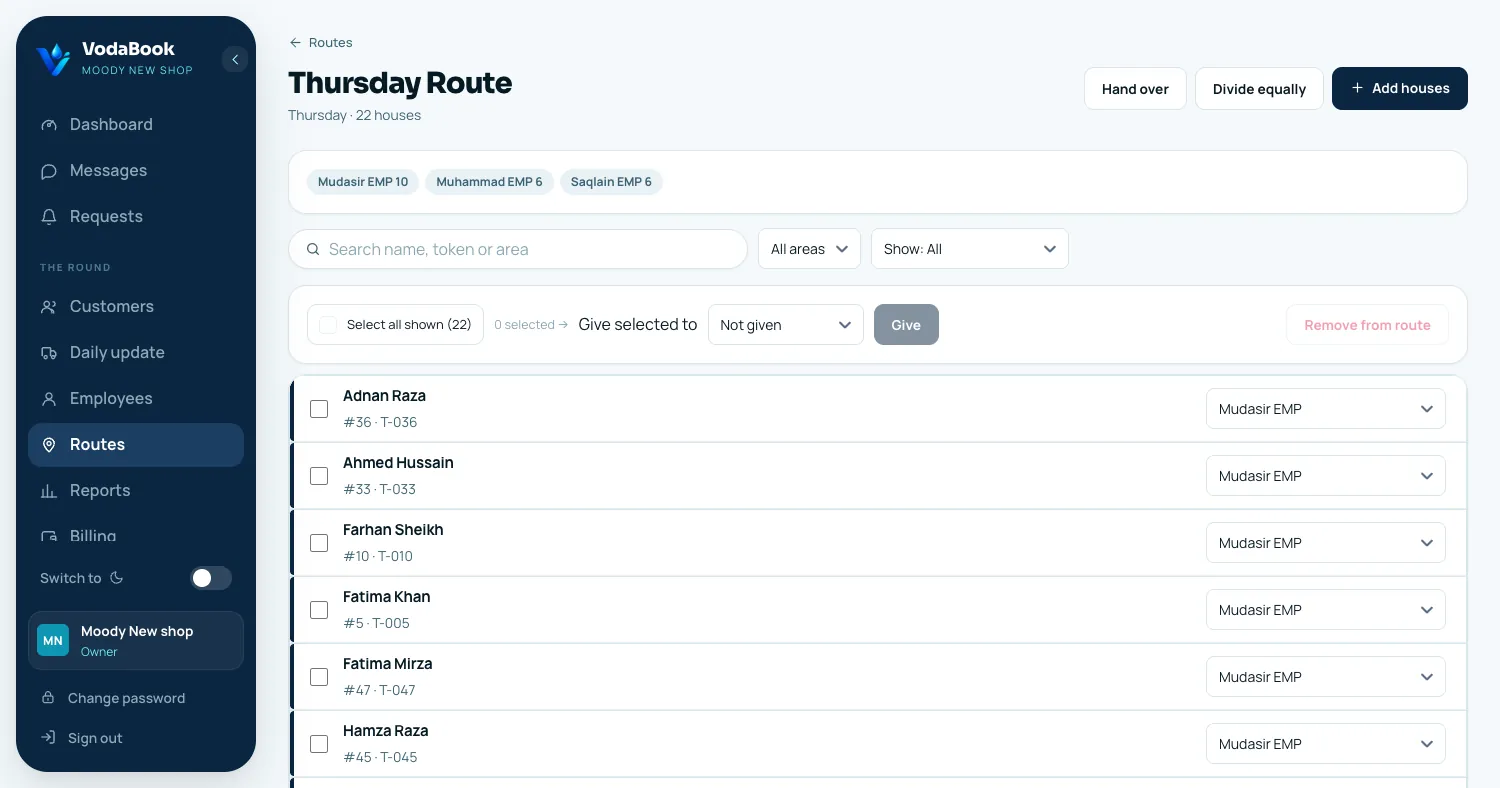The height and width of the screenshot is (788, 1500).
Task: Click the Customers people icon
Action: (x=49, y=307)
